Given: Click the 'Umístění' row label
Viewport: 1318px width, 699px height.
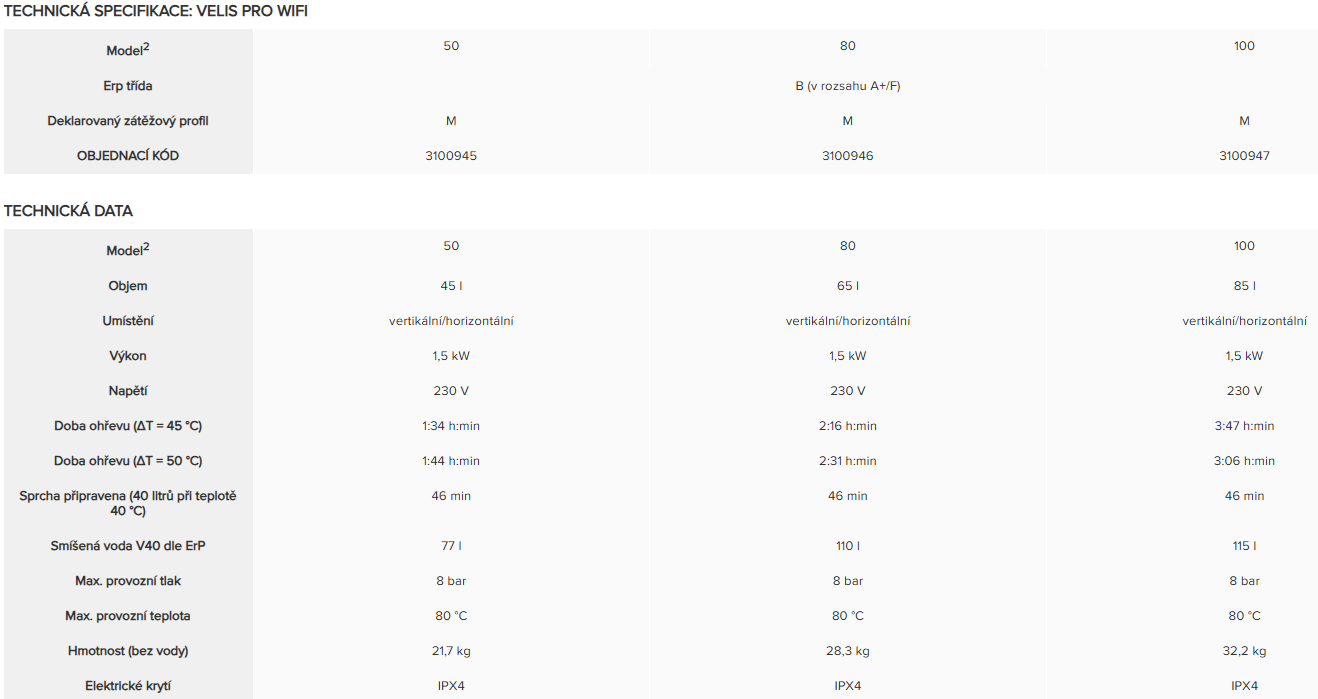Looking at the screenshot, I should coord(128,321).
